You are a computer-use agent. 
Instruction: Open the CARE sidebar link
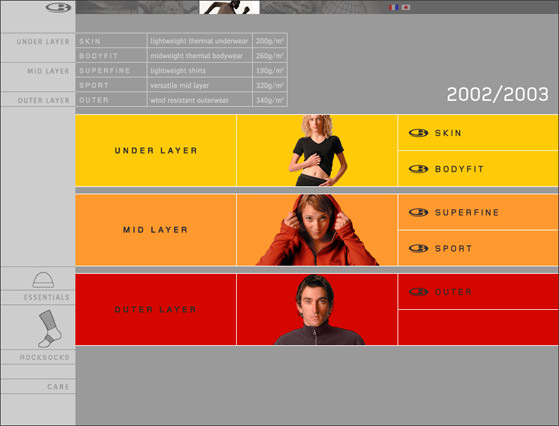pos(58,387)
